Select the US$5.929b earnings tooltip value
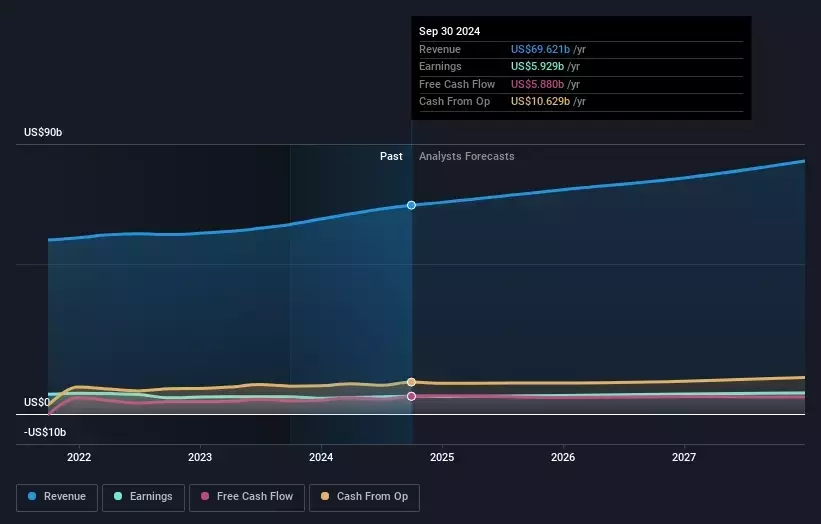This screenshot has height=524, width=821. click(x=540, y=66)
